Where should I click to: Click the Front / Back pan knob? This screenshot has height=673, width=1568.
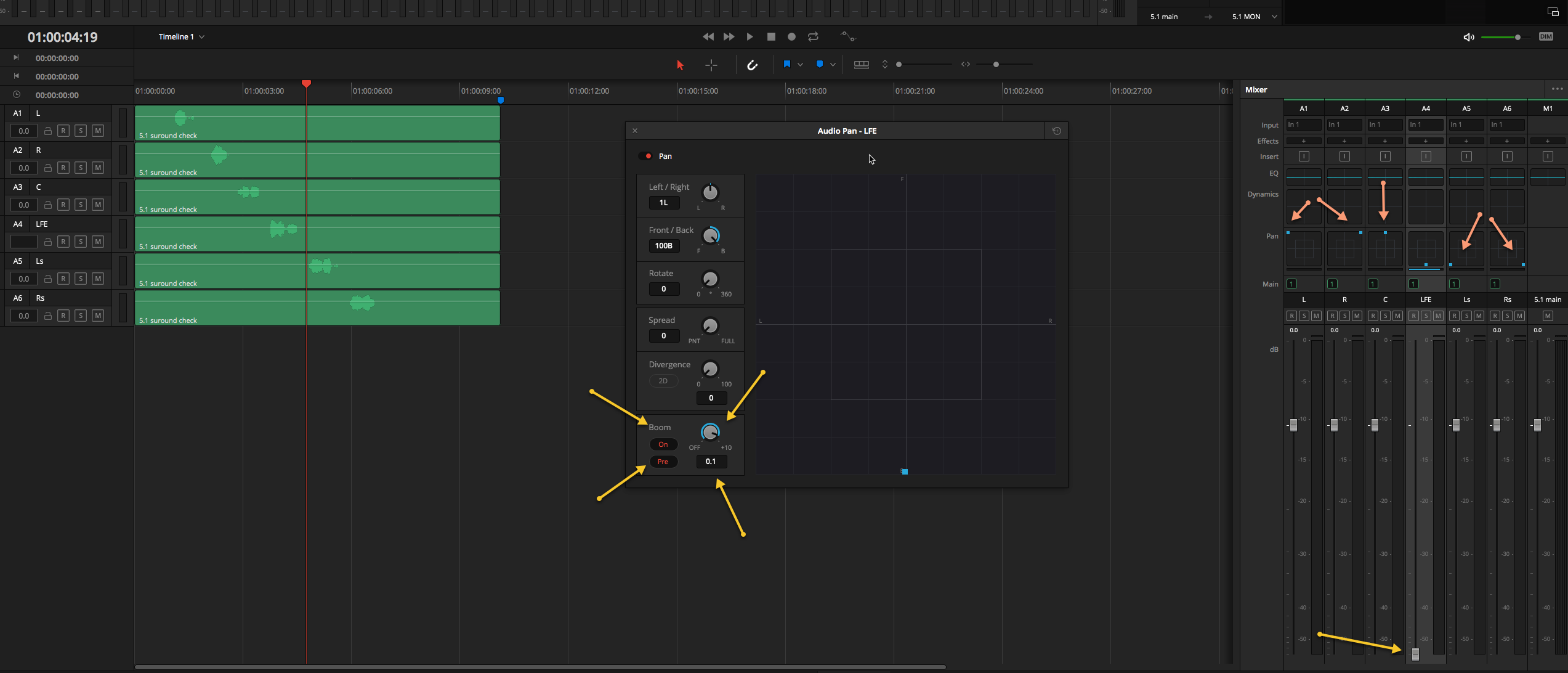pyautogui.click(x=710, y=235)
